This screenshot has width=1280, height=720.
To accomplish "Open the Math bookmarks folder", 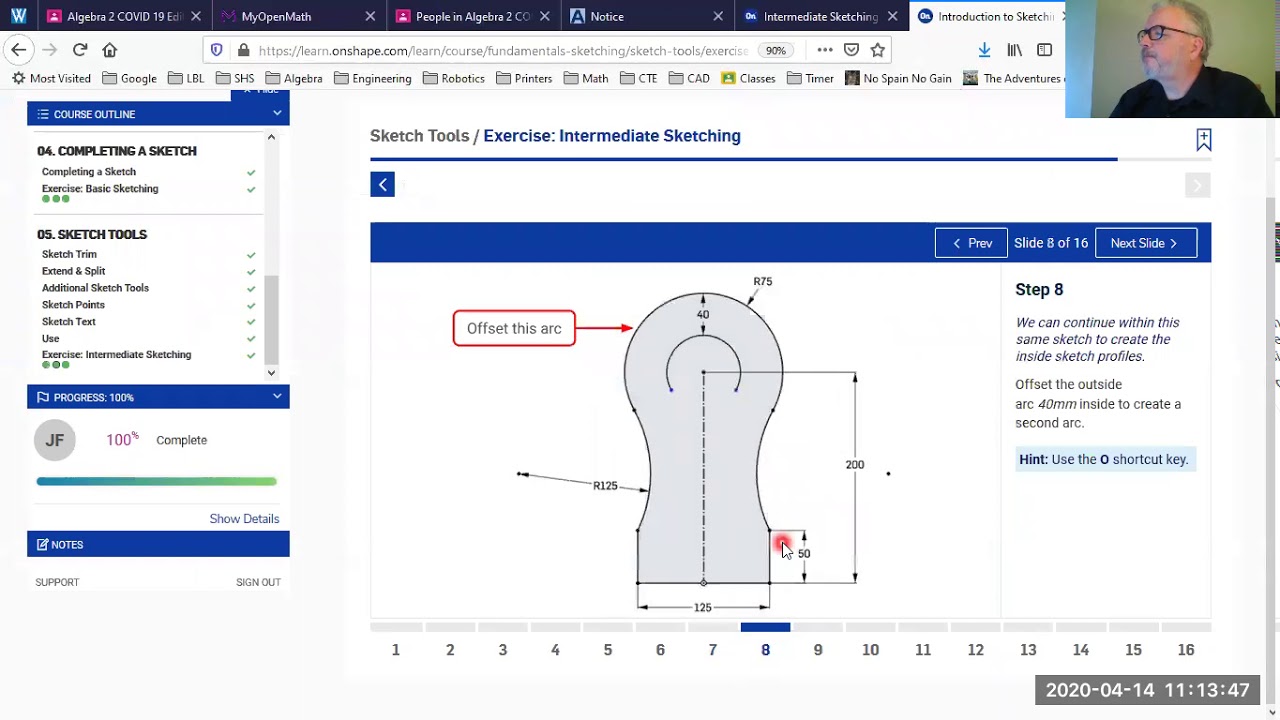I will click(x=585, y=78).
